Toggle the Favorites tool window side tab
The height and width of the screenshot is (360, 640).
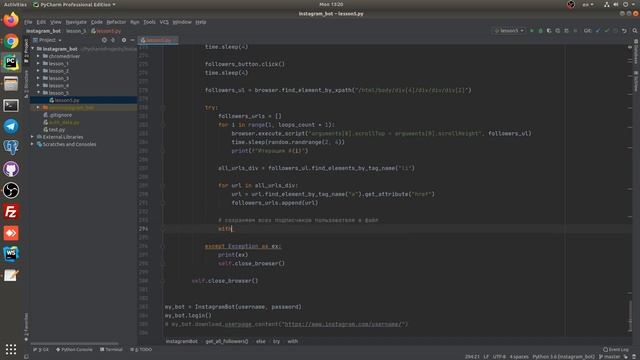pos(26,327)
